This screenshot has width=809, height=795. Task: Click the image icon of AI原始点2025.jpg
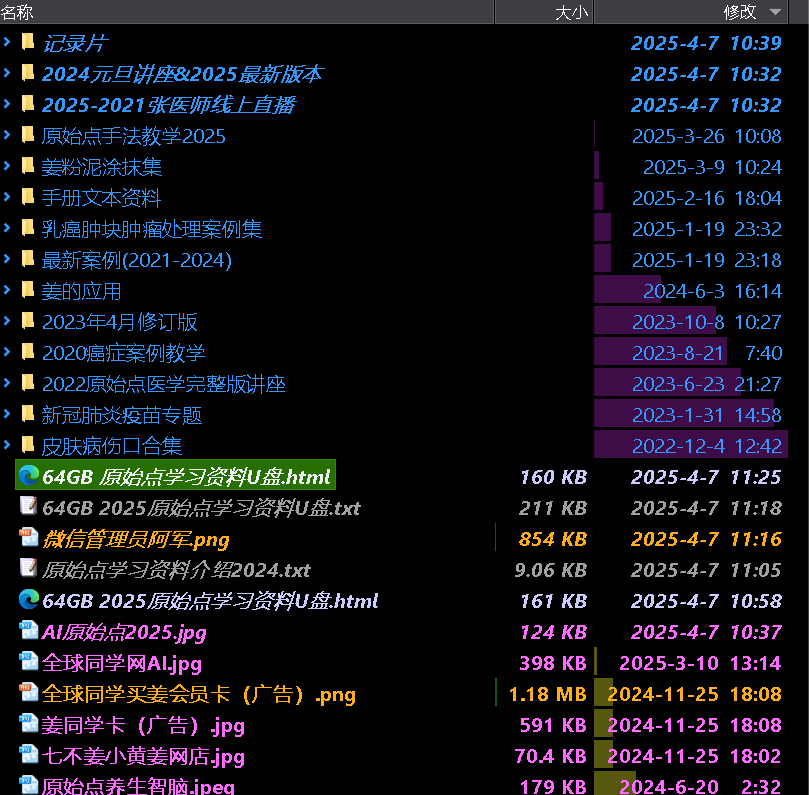(x=29, y=631)
